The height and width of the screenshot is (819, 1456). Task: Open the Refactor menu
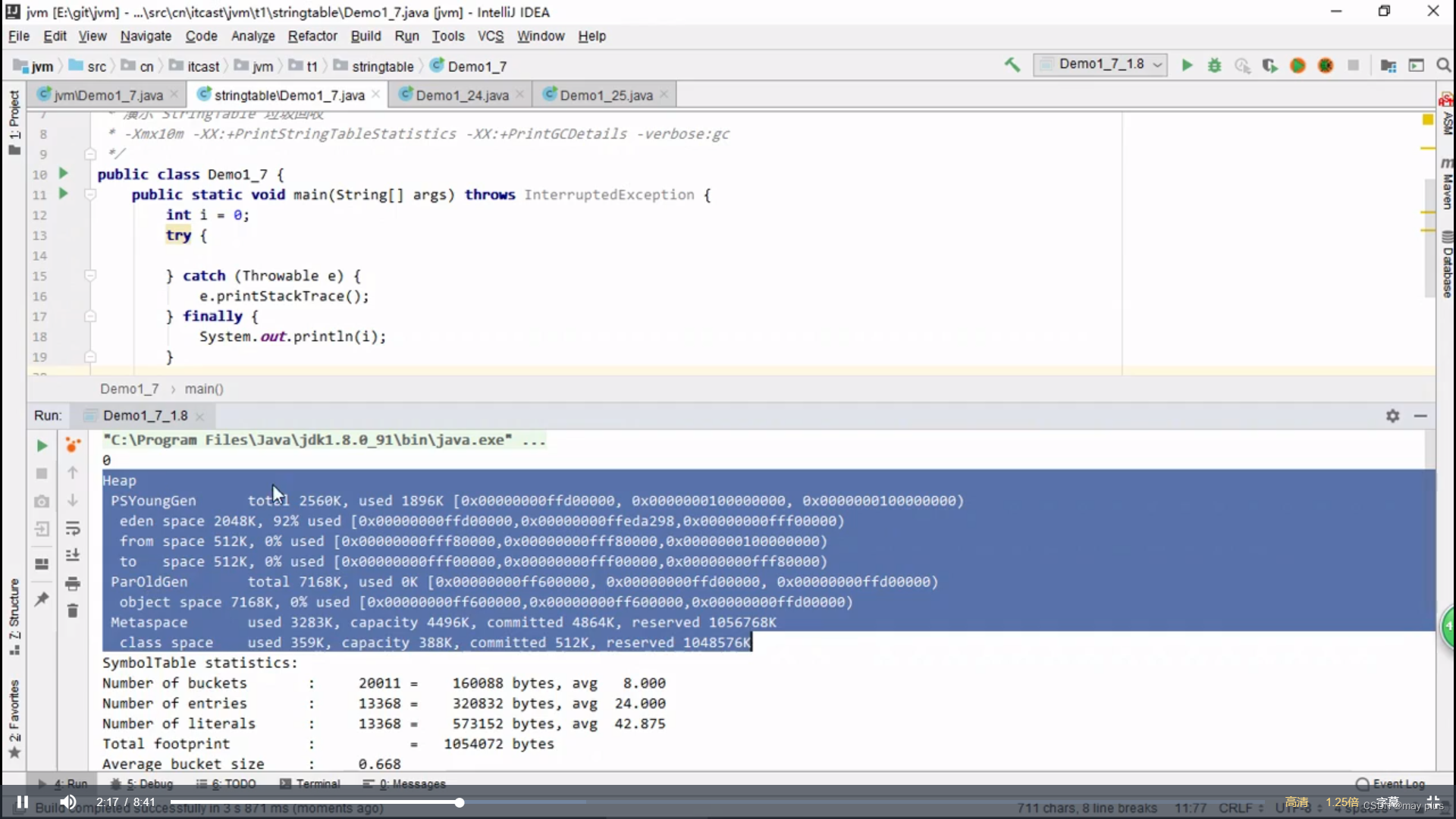click(x=312, y=36)
